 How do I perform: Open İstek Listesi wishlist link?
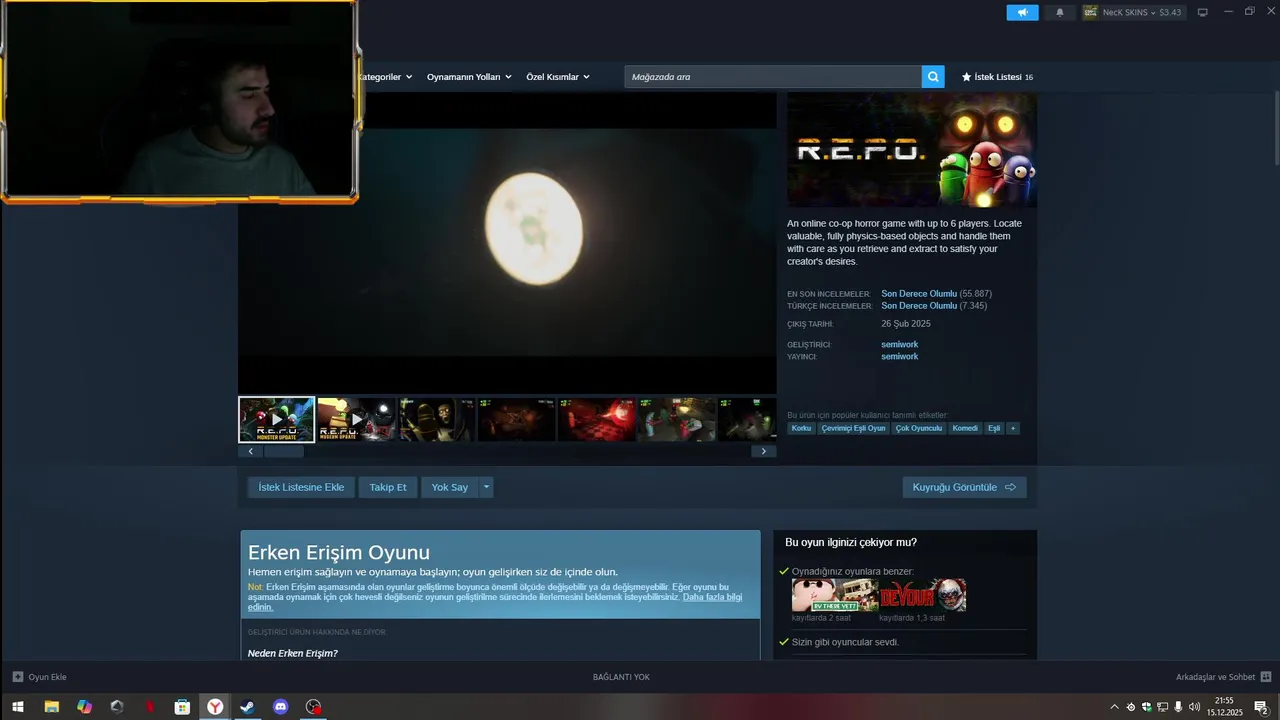coord(997,77)
